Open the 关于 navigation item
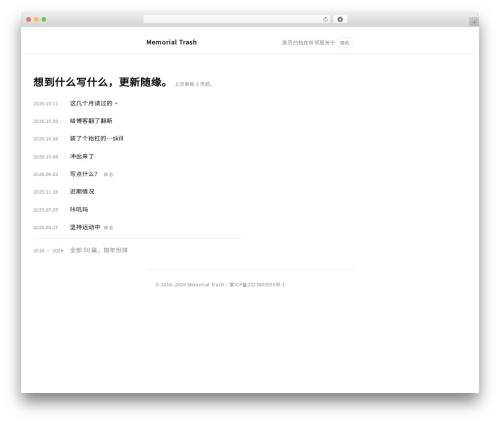 coord(330,43)
